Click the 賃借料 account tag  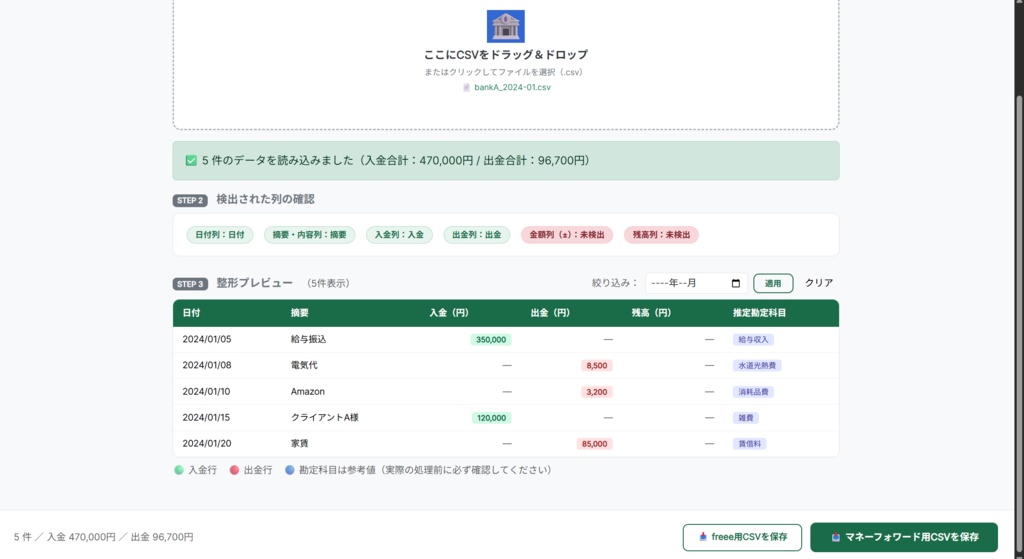click(x=750, y=444)
